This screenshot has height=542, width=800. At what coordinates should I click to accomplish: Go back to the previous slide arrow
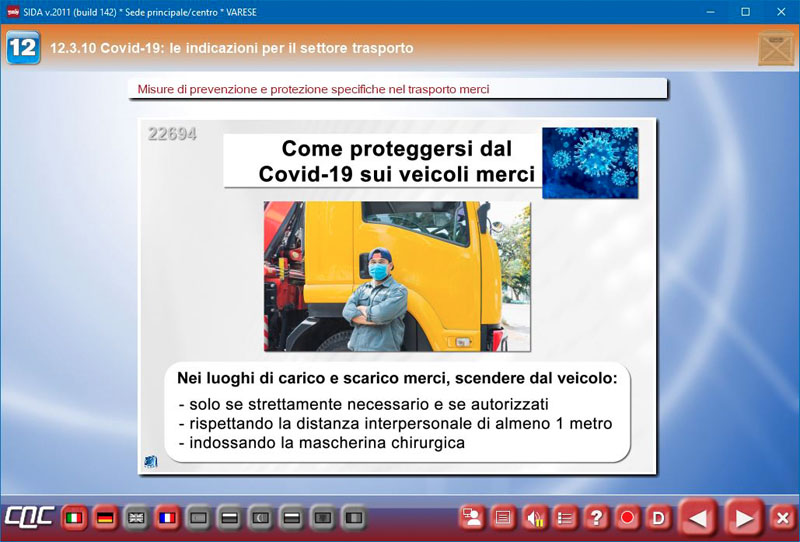699,518
